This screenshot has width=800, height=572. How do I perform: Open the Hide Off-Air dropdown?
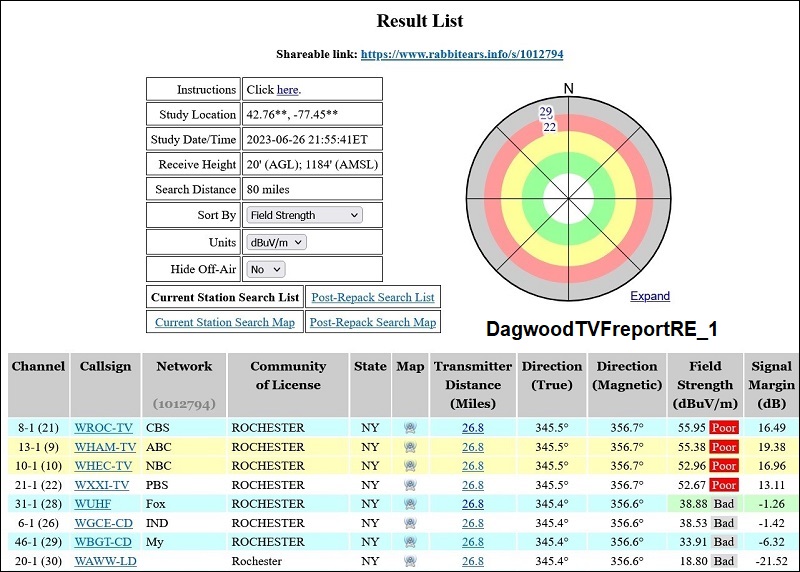tap(265, 269)
